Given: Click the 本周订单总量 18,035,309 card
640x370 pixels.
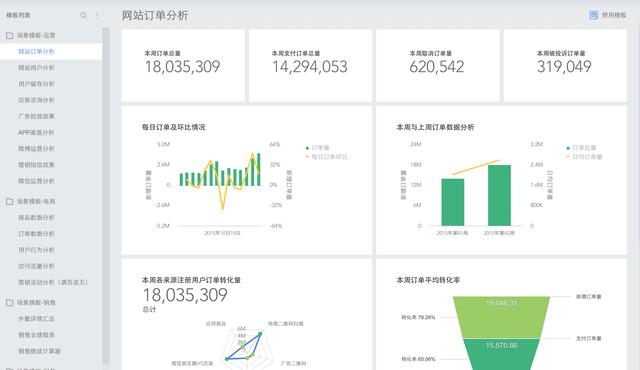Looking at the screenshot, I should click(183, 65).
